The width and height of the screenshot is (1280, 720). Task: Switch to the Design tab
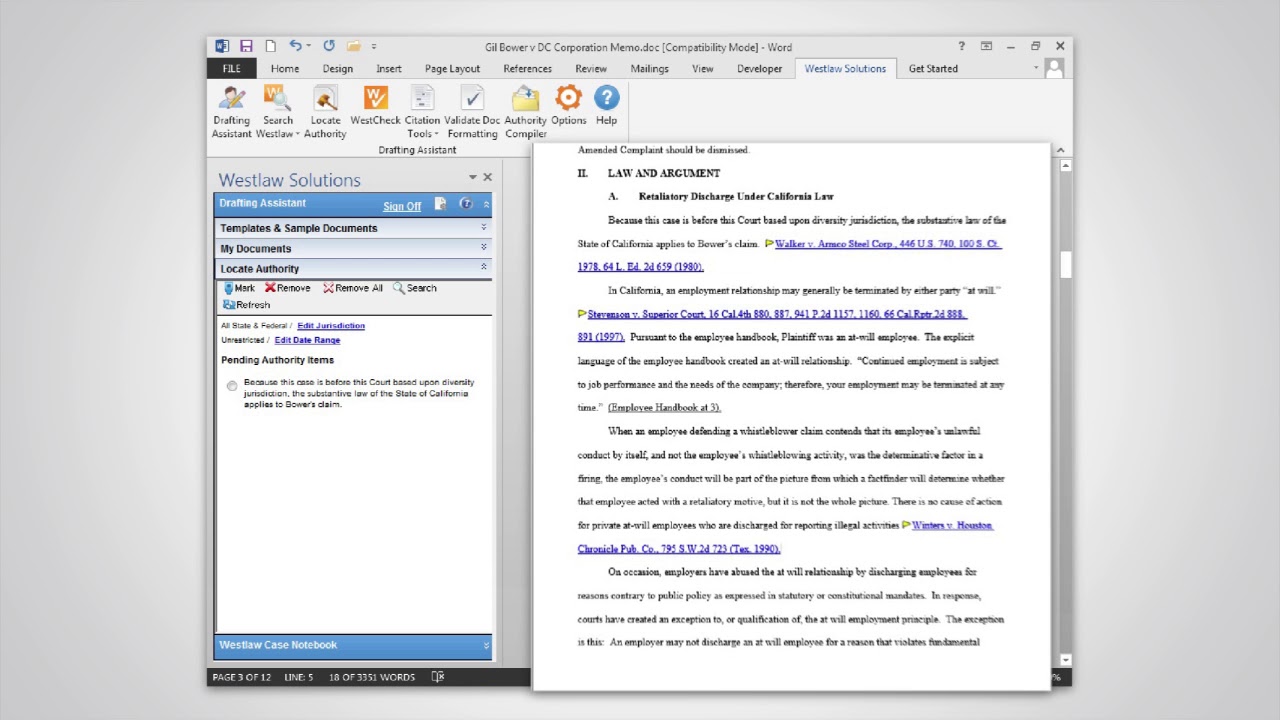[337, 69]
